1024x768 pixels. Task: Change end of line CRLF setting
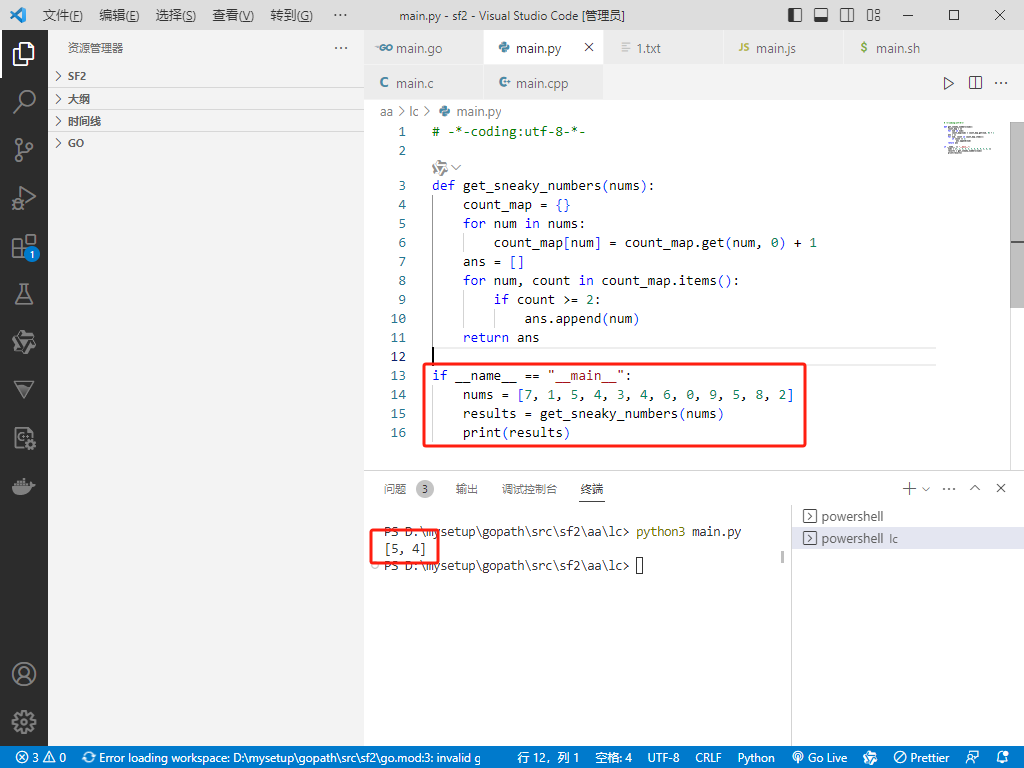[x=708, y=757]
